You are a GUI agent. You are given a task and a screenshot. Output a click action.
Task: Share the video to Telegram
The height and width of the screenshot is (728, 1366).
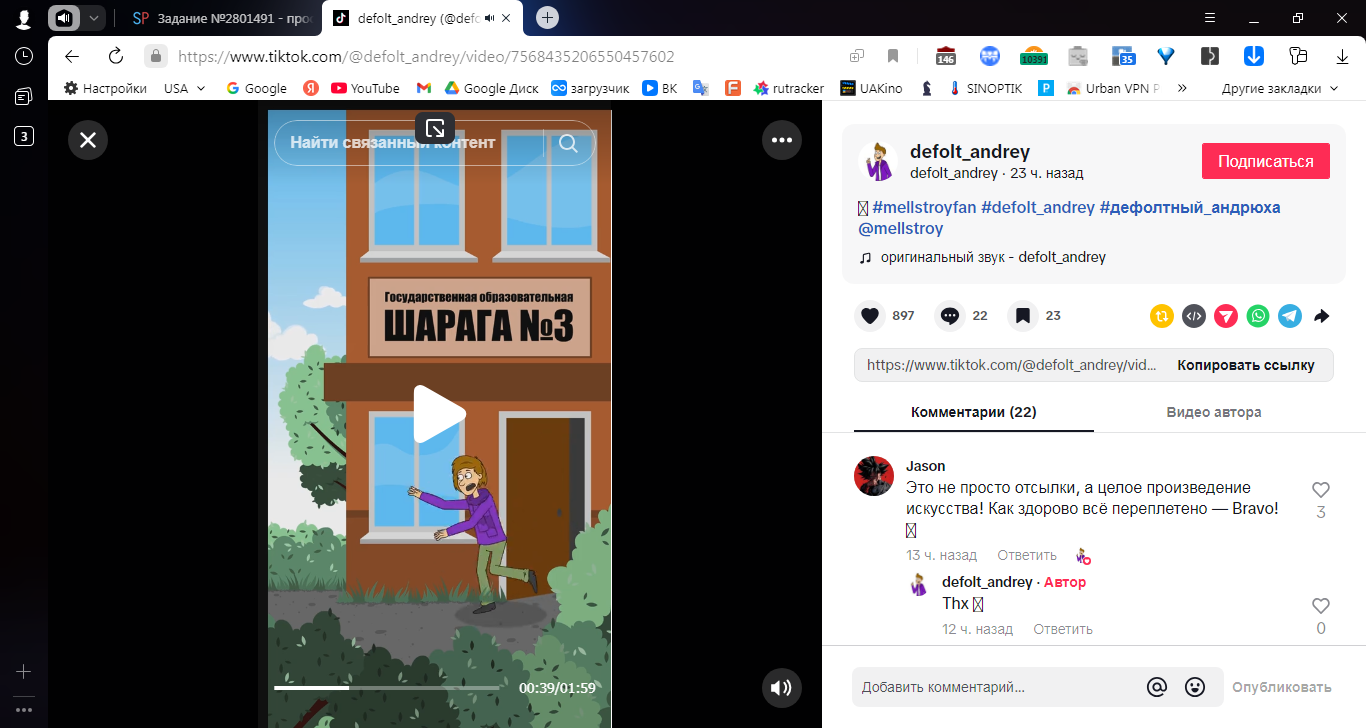tap(1290, 316)
